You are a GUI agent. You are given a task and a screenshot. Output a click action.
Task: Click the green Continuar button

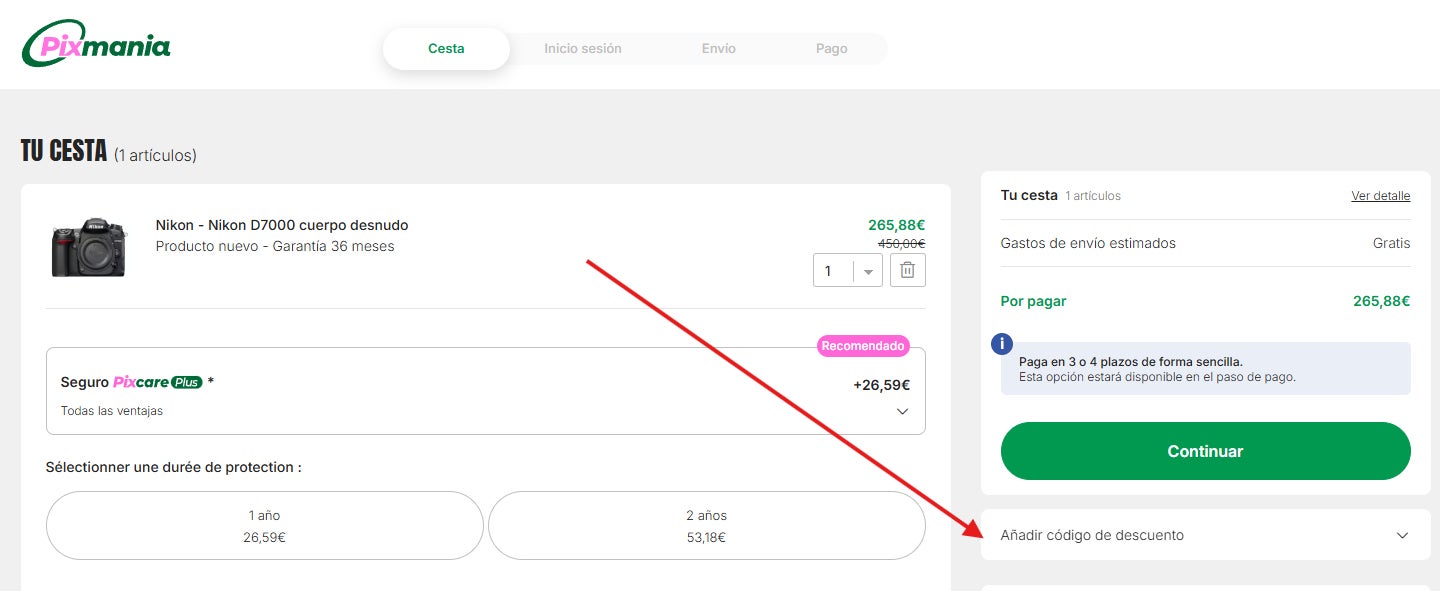pyautogui.click(x=1206, y=451)
